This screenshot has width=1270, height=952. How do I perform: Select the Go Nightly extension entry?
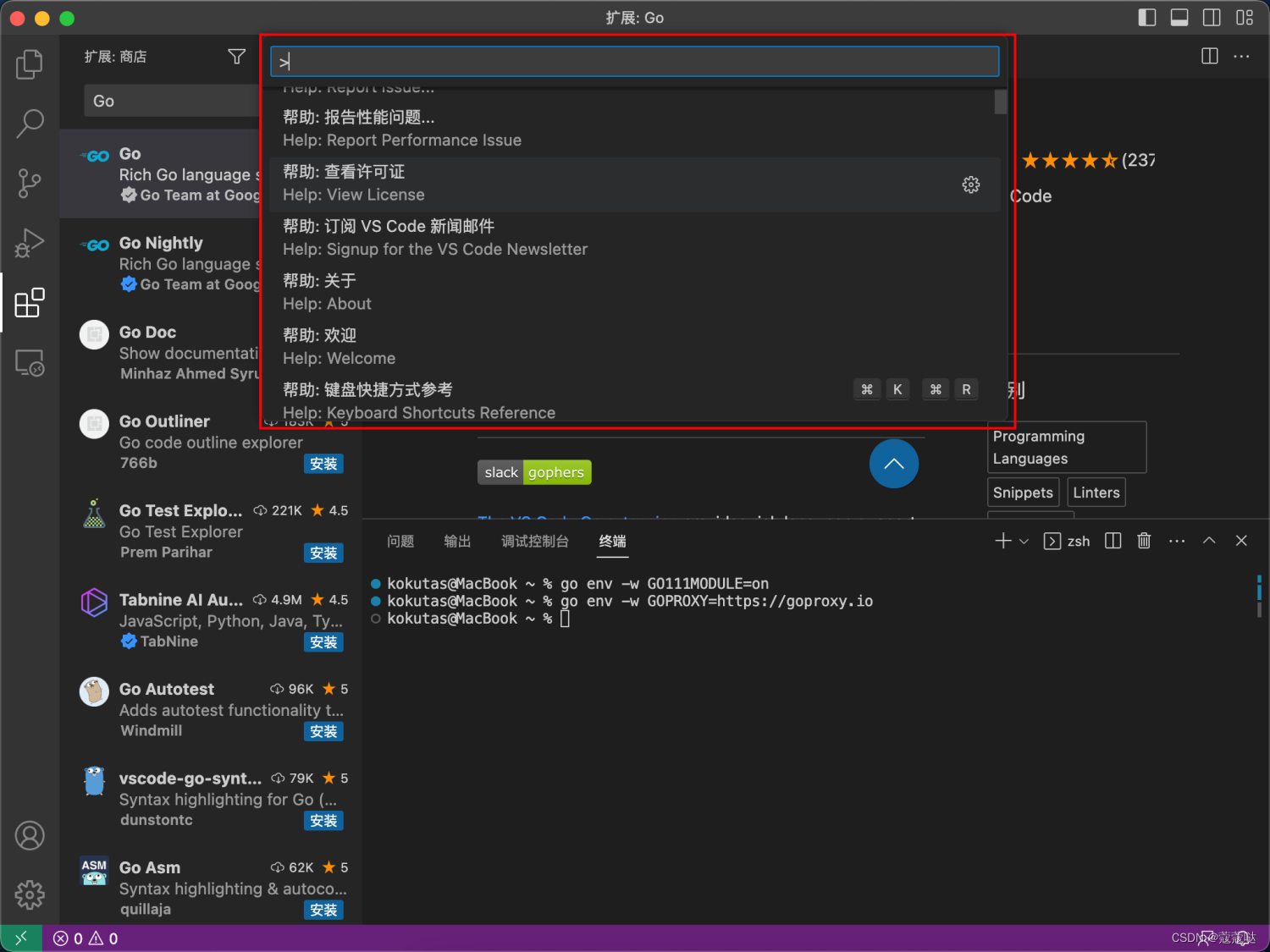(160, 263)
